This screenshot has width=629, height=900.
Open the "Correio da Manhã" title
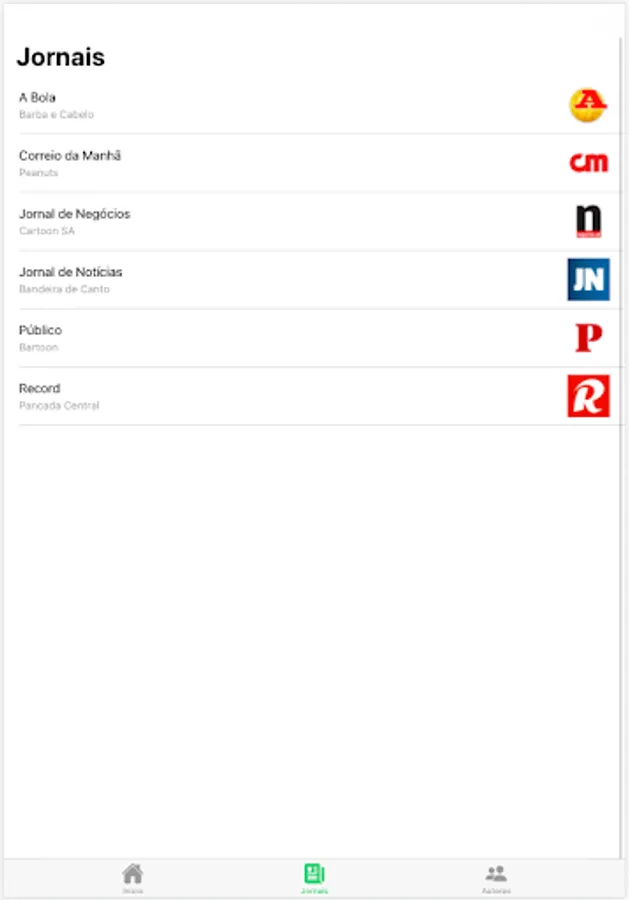[x=70, y=156]
